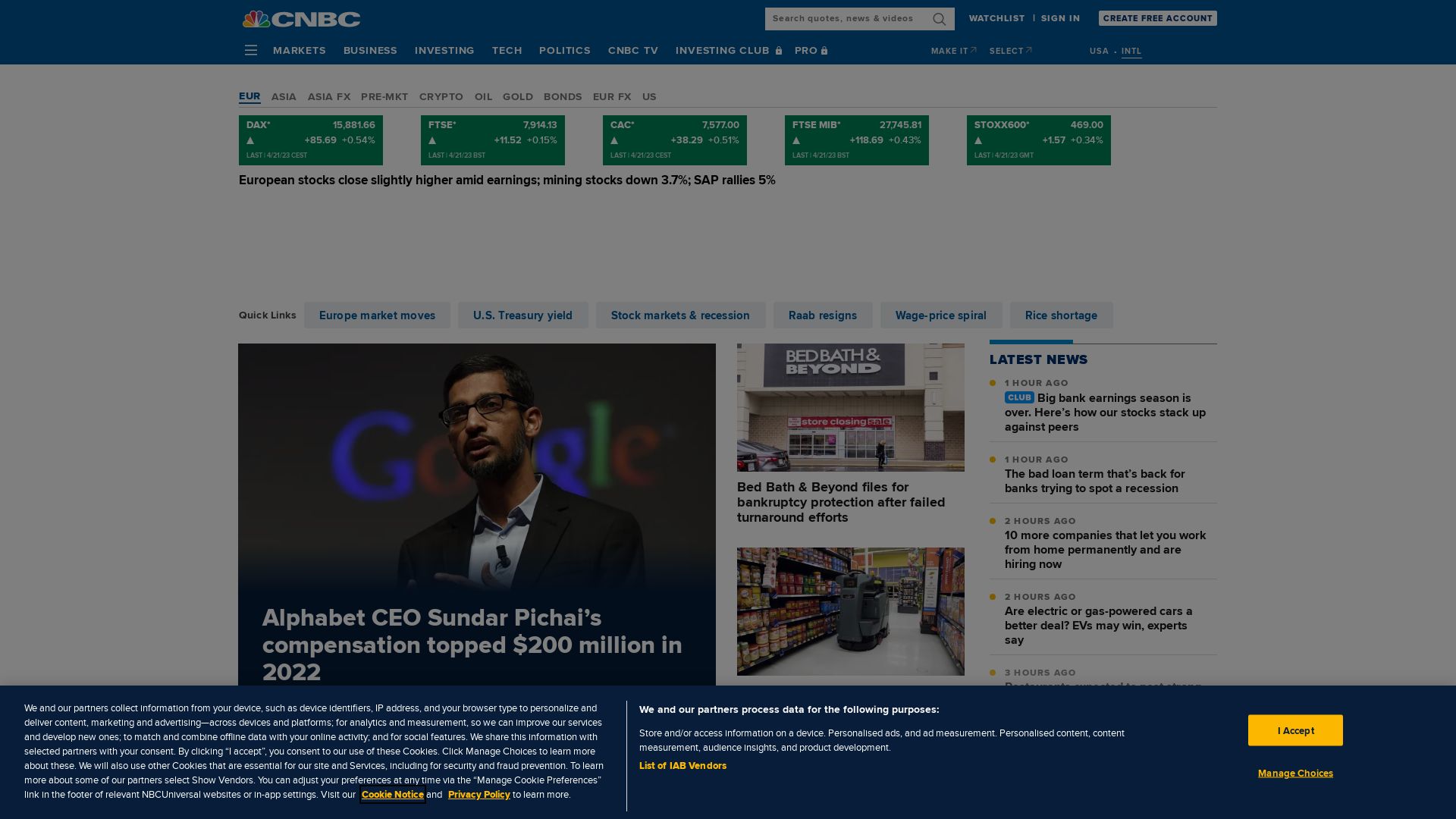Select the ASIA market tab

(284, 96)
